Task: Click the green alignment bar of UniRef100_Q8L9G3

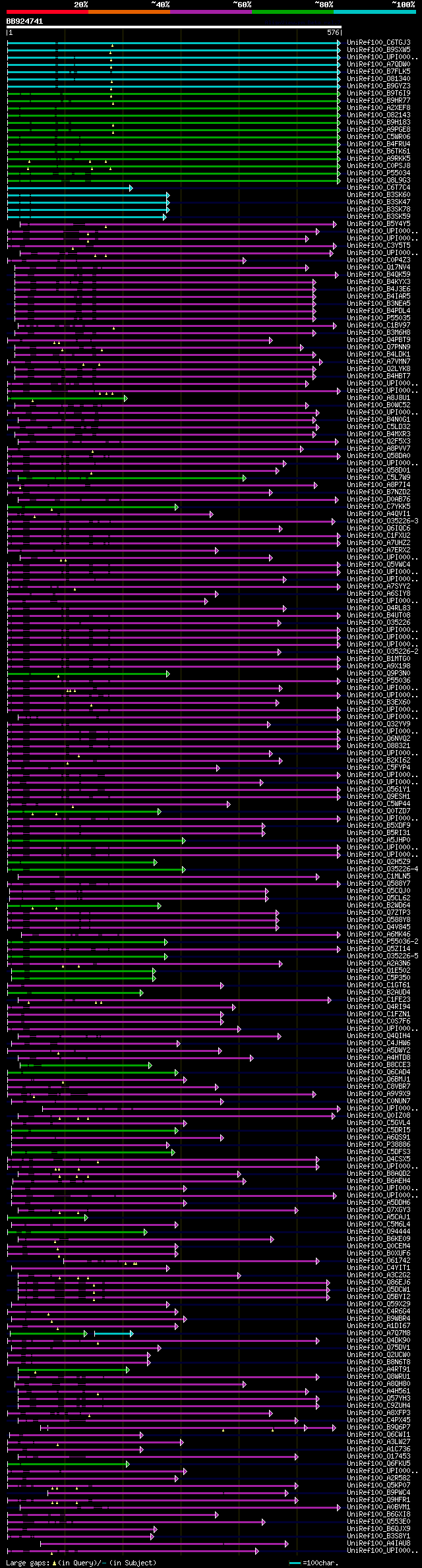Action: click(174, 181)
